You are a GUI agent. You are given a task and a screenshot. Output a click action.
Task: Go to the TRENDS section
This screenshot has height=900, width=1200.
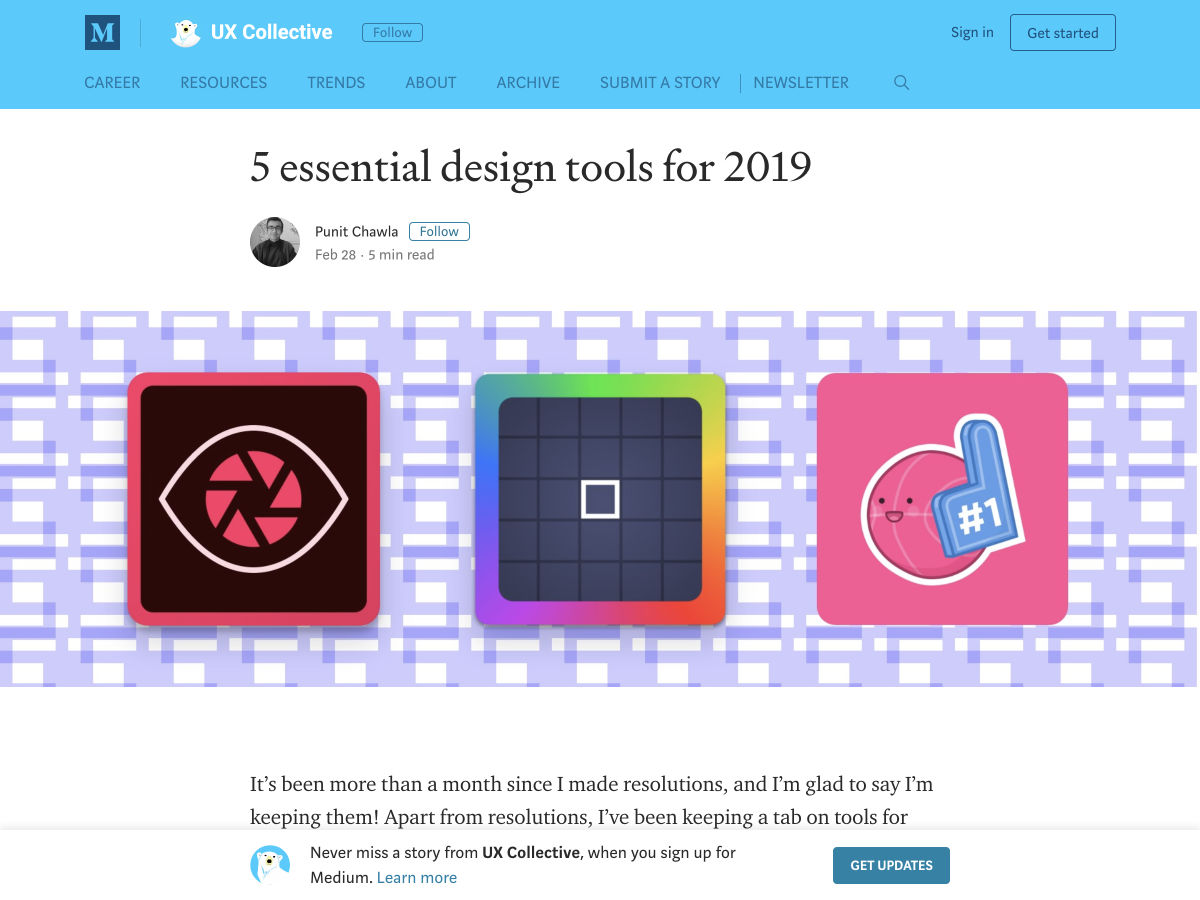click(x=336, y=83)
